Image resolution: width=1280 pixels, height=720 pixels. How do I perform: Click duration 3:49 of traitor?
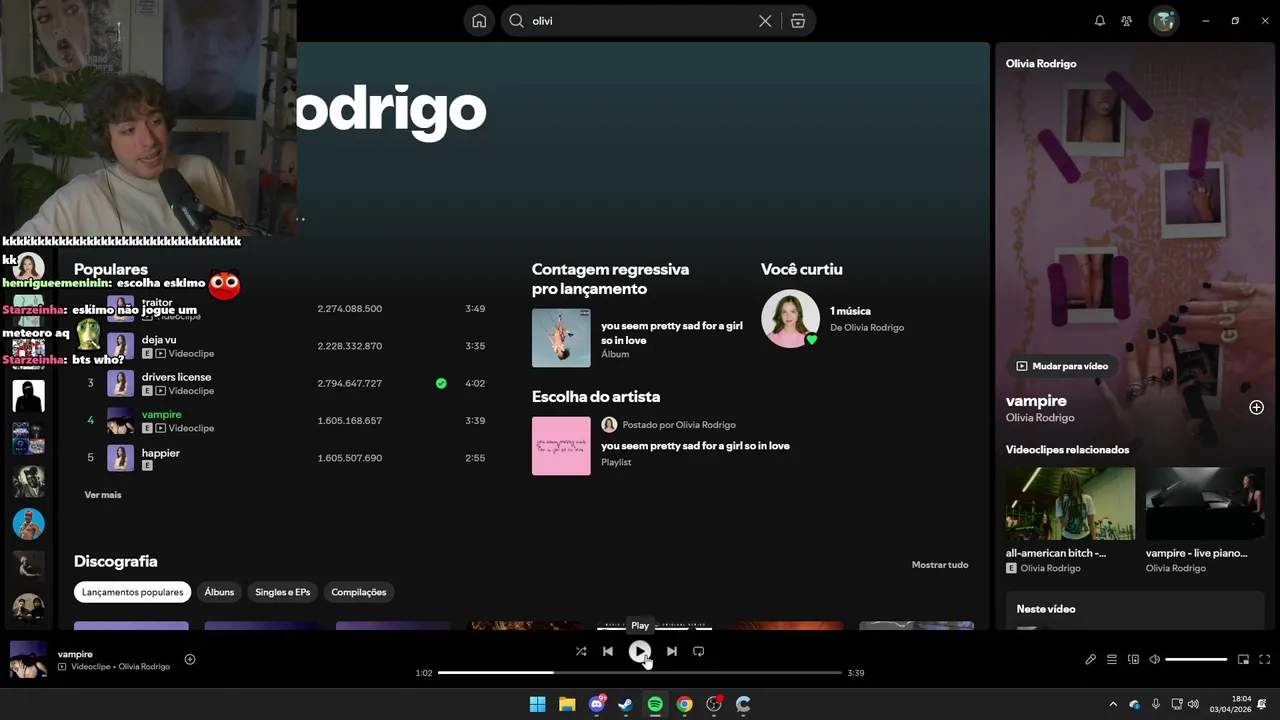click(x=475, y=309)
